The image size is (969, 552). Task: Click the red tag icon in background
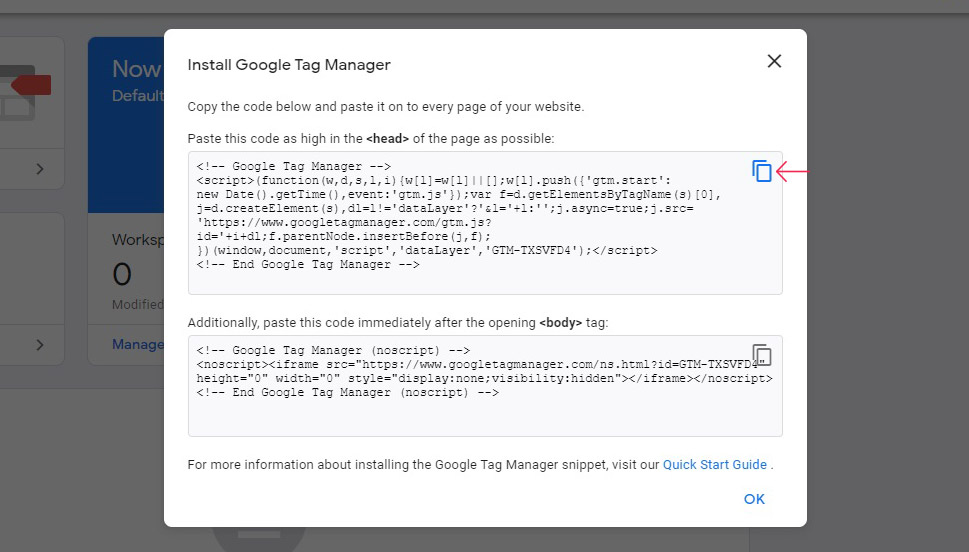(x=32, y=85)
